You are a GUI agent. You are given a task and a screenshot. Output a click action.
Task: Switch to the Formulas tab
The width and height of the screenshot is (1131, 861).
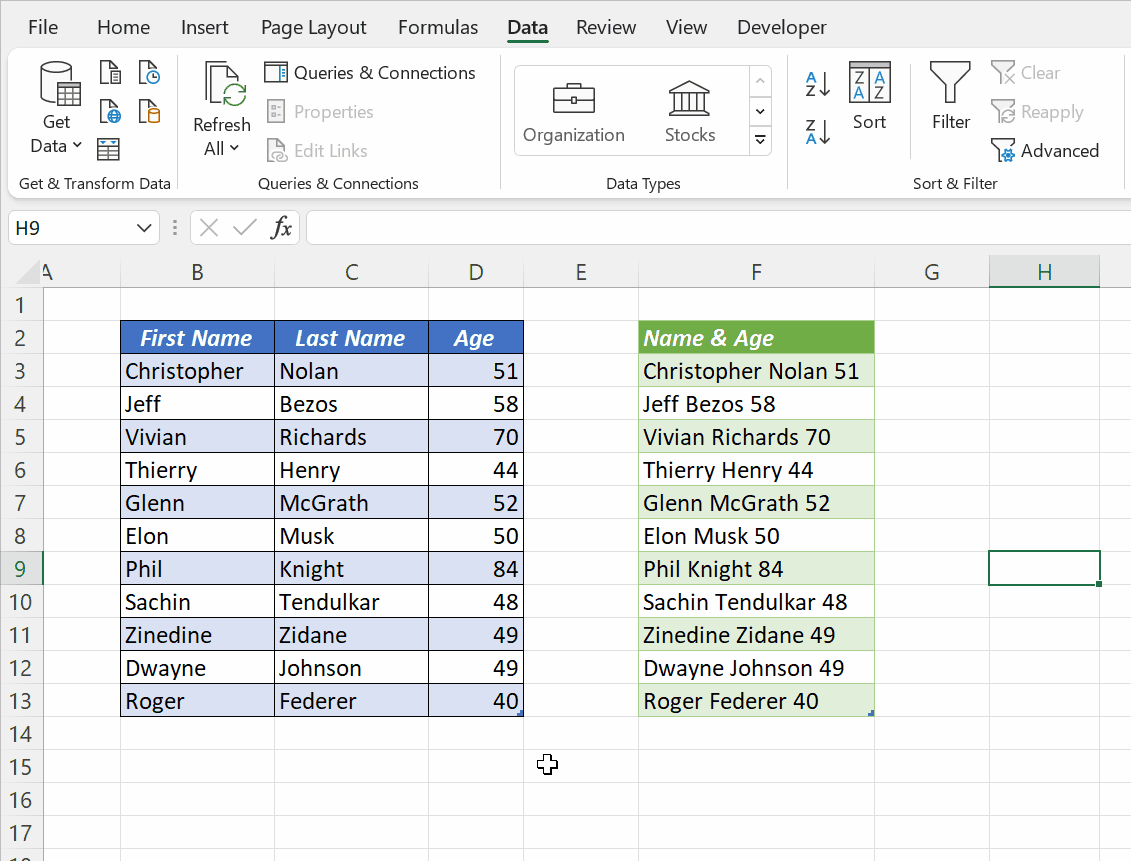click(x=437, y=27)
